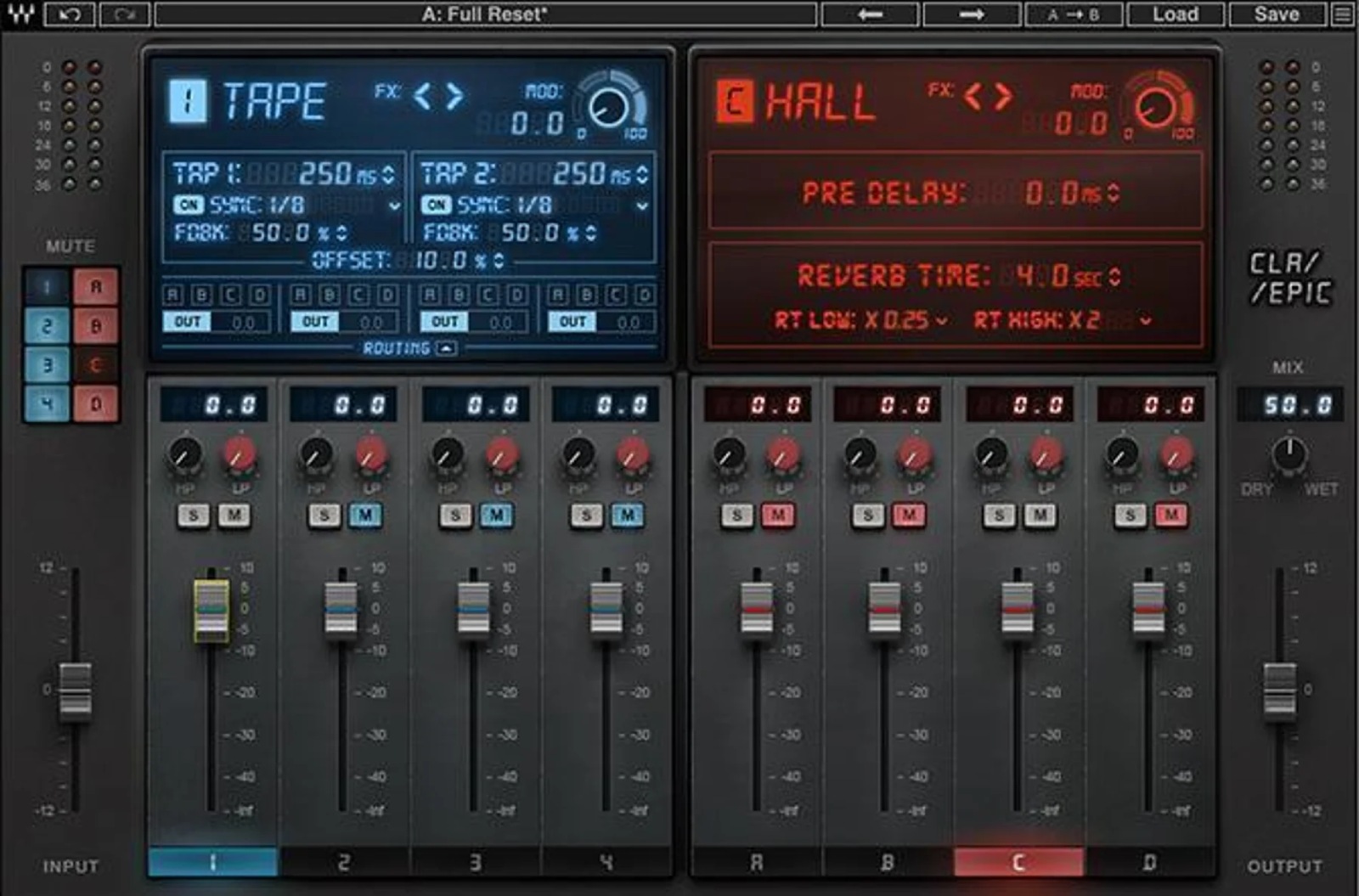Click channel 1 level value display
This screenshot has height=896, width=1359.
tap(213, 405)
